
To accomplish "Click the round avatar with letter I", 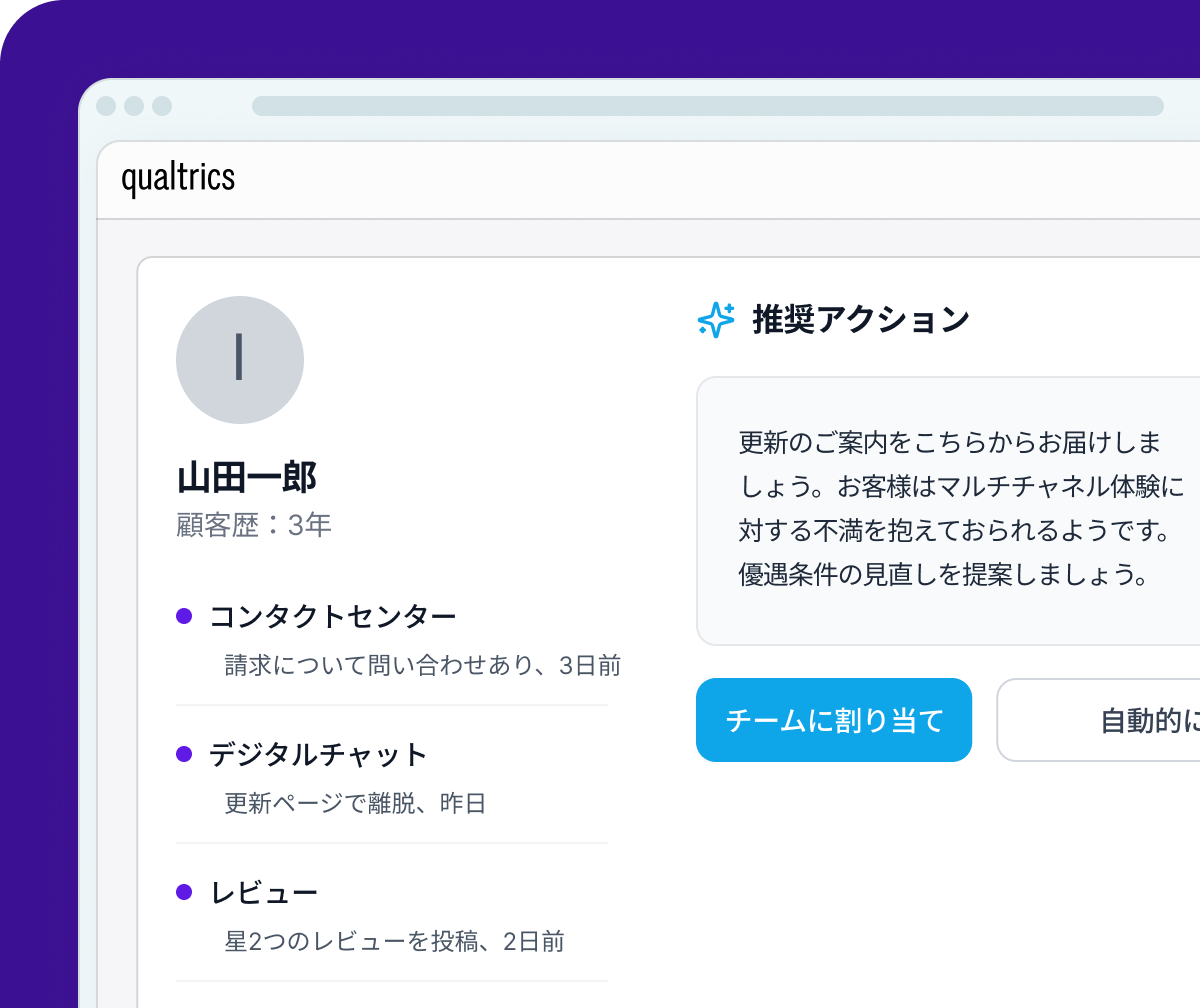I will tap(240, 360).
